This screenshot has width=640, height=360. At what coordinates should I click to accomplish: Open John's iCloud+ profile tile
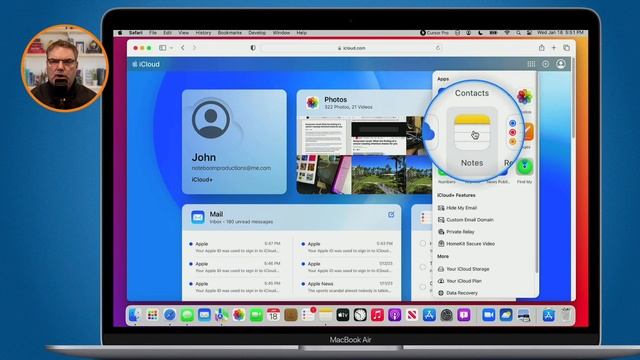coord(234,142)
